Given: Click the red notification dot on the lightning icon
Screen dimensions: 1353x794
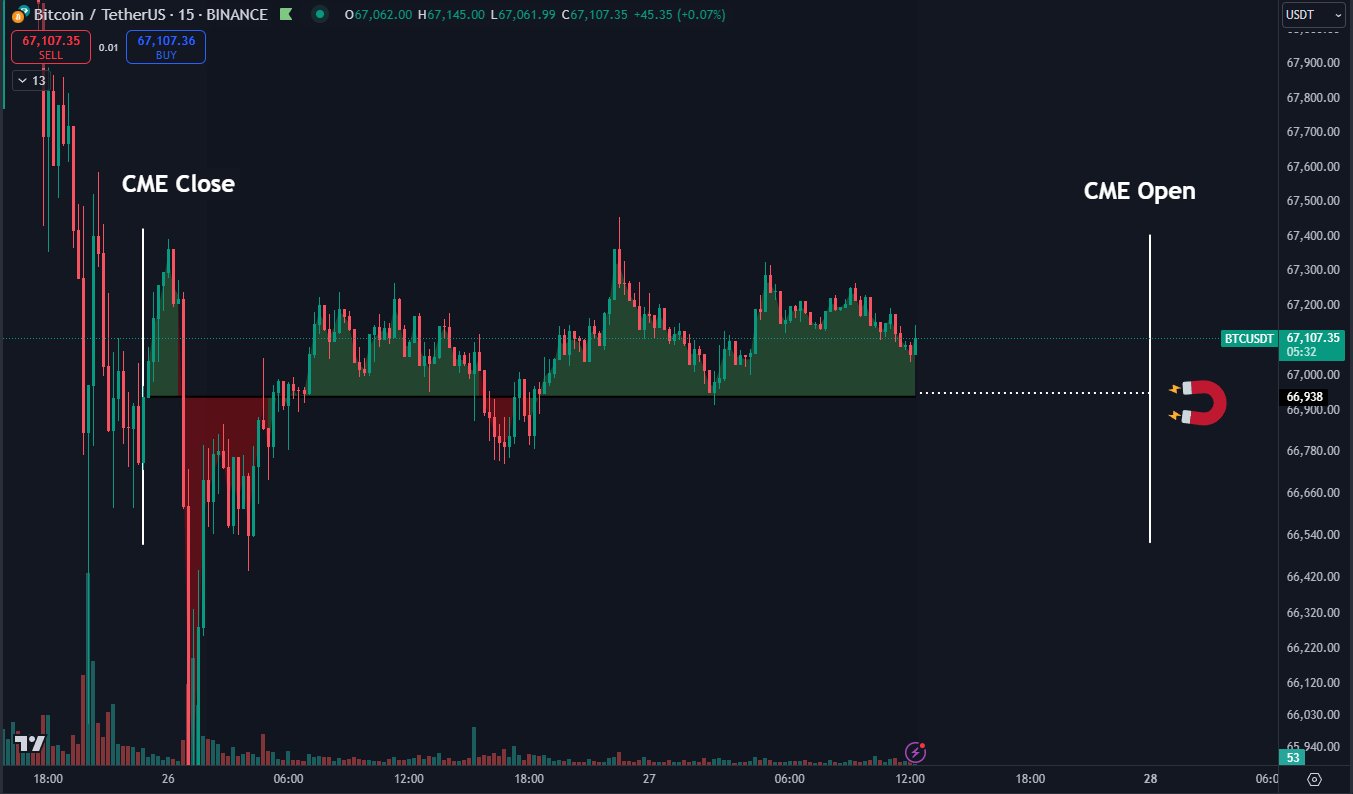Looking at the screenshot, I should click(x=923, y=745).
